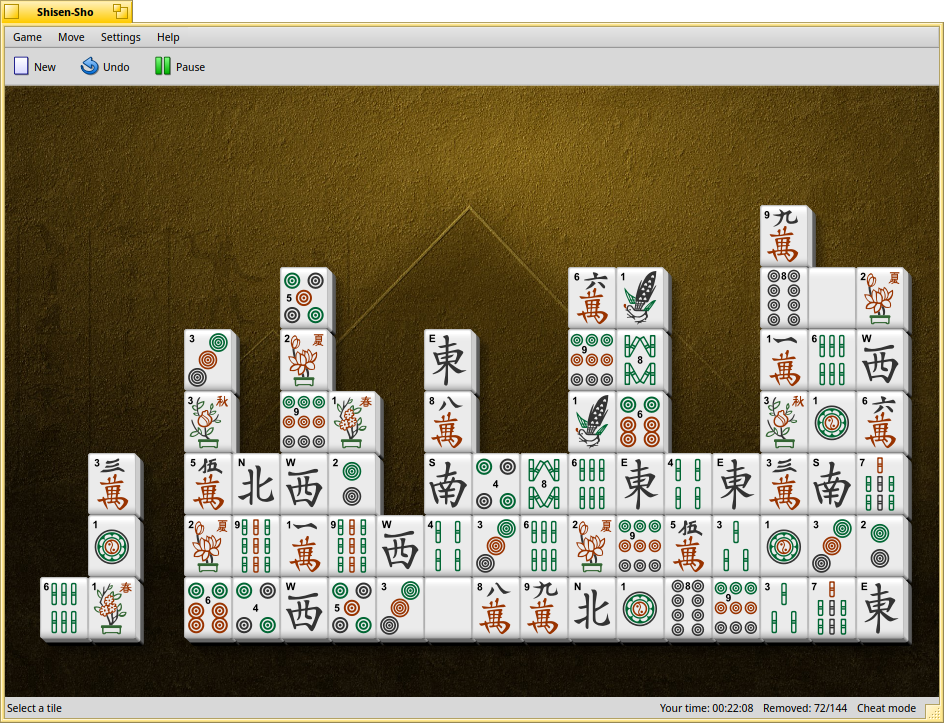Select the 8 character tile below the East tile
This screenshot has height=723, width=944.
[448, 422]
